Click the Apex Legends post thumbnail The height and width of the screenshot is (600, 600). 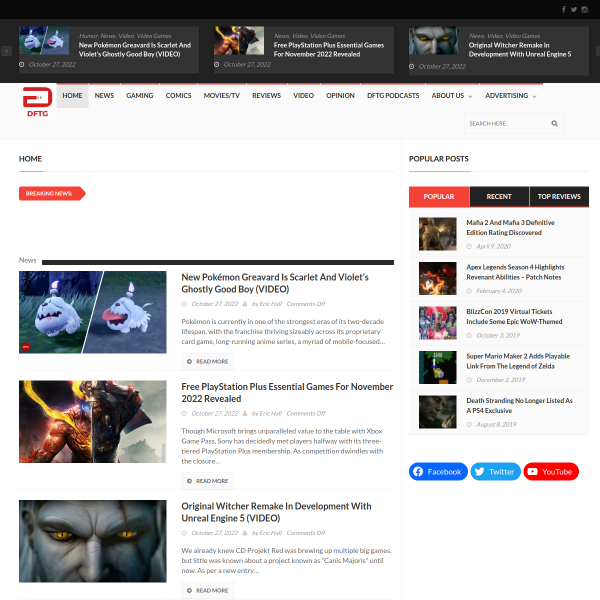pos(437,278)
